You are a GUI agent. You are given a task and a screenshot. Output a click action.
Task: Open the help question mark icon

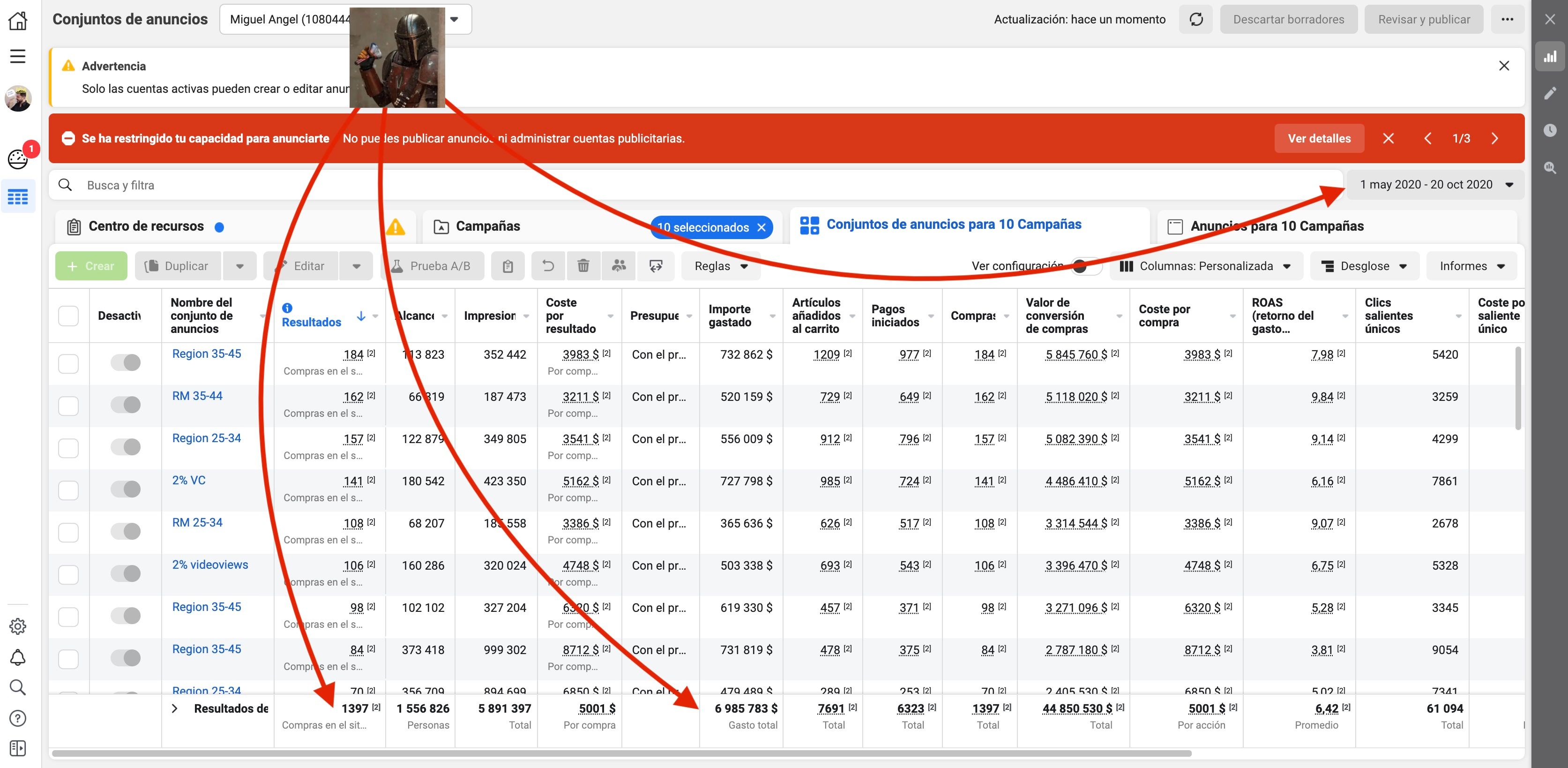click(x=18, y=719)
